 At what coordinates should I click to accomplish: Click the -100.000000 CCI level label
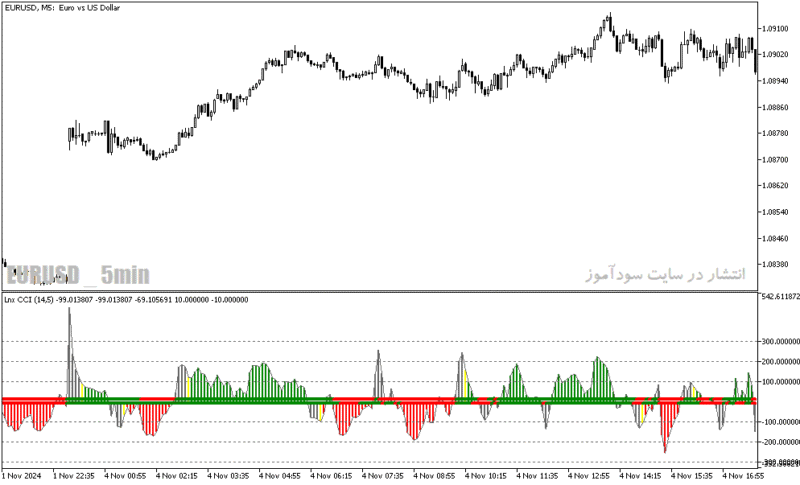click(x=781, y=422)
